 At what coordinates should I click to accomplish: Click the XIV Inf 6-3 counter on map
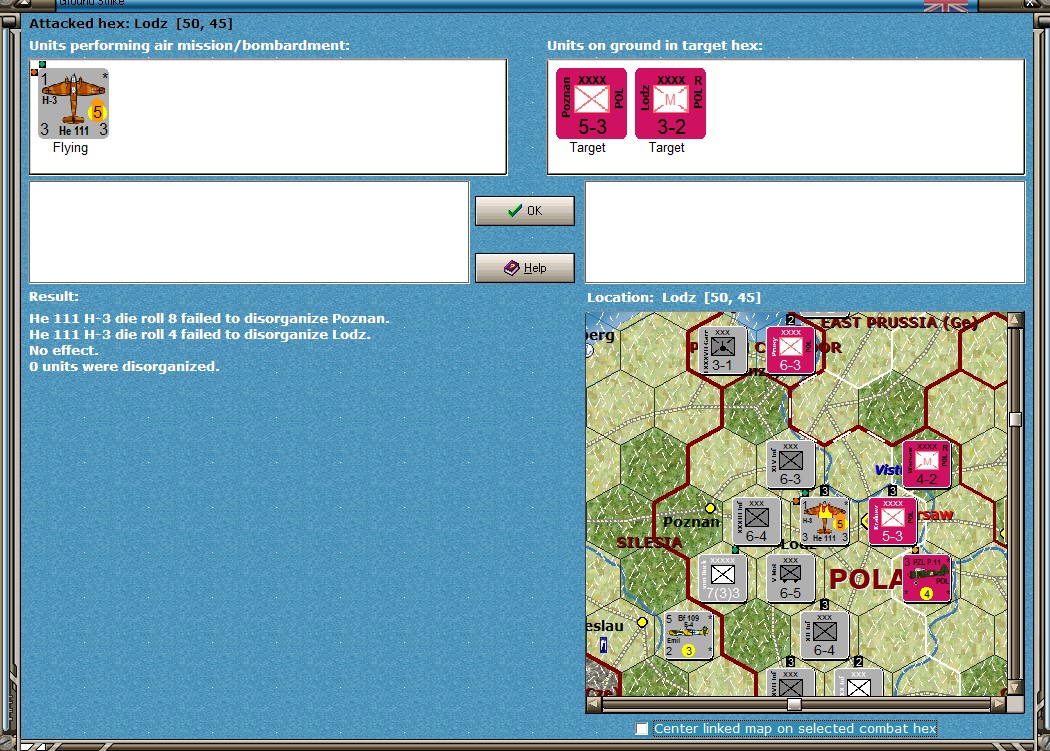tap(790, 464)
